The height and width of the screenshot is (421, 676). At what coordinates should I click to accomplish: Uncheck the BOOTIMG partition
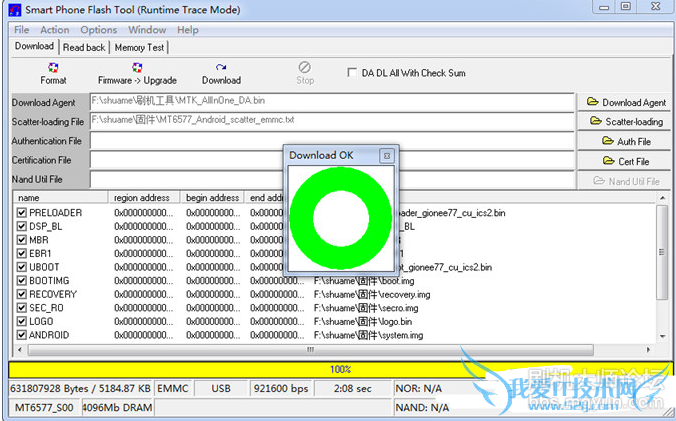(x=21, y=281)
